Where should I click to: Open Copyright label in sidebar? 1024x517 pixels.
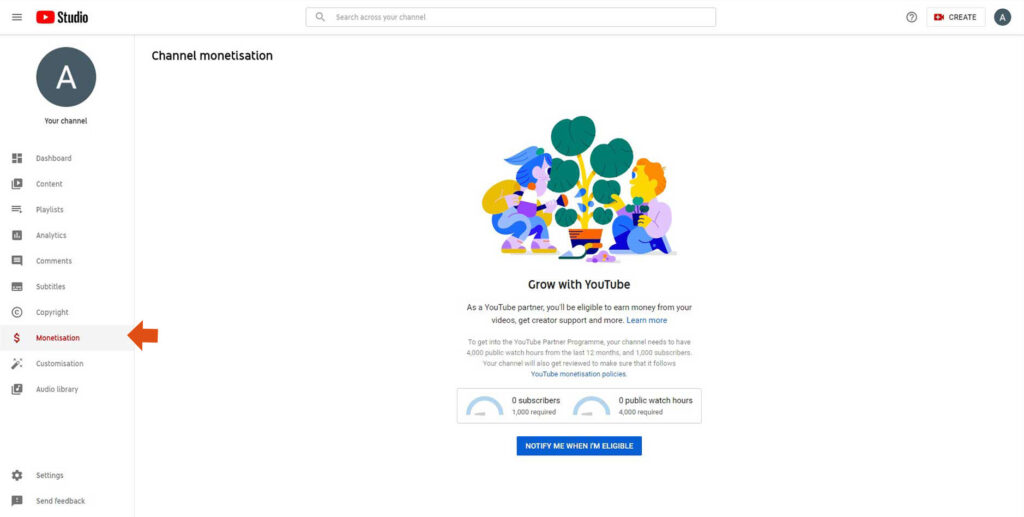(x=52, y=312)
